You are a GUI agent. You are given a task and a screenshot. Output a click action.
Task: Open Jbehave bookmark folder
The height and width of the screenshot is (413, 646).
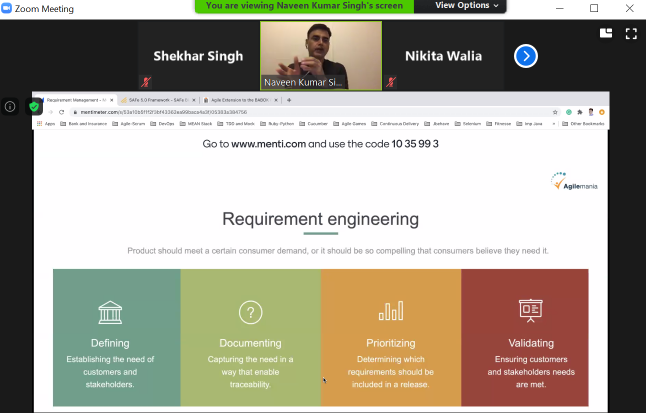pos(437,124)
